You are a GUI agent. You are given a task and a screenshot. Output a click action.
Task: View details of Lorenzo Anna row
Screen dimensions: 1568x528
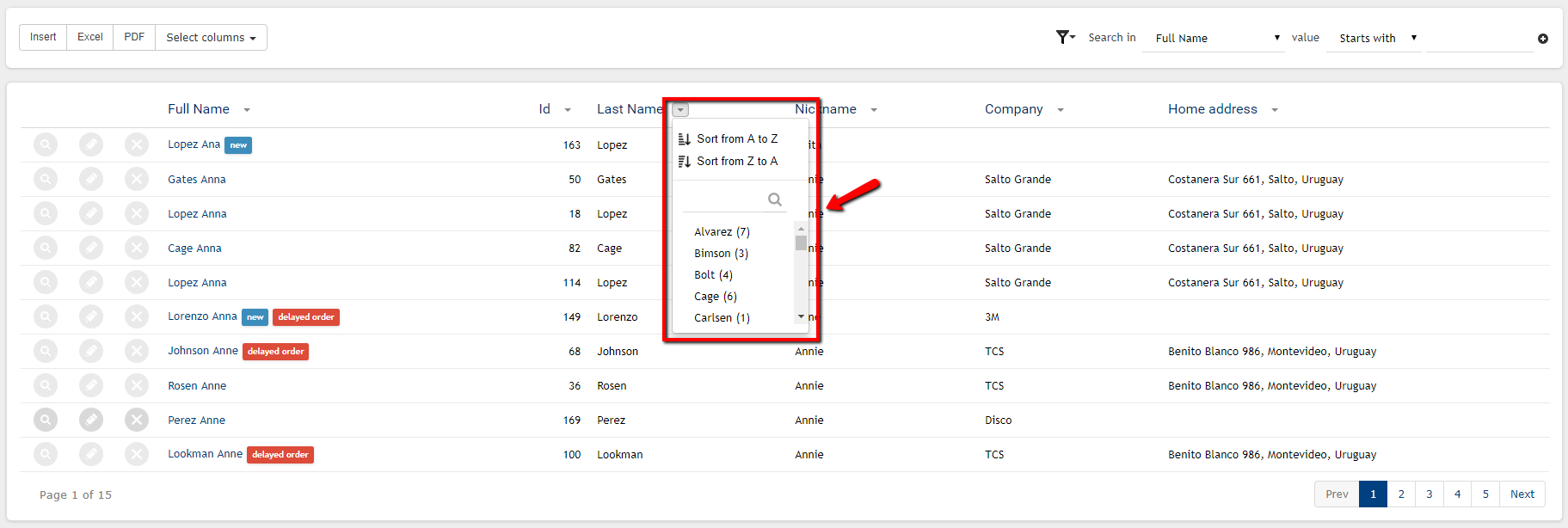pyautogui.click(x=46, y=316)
